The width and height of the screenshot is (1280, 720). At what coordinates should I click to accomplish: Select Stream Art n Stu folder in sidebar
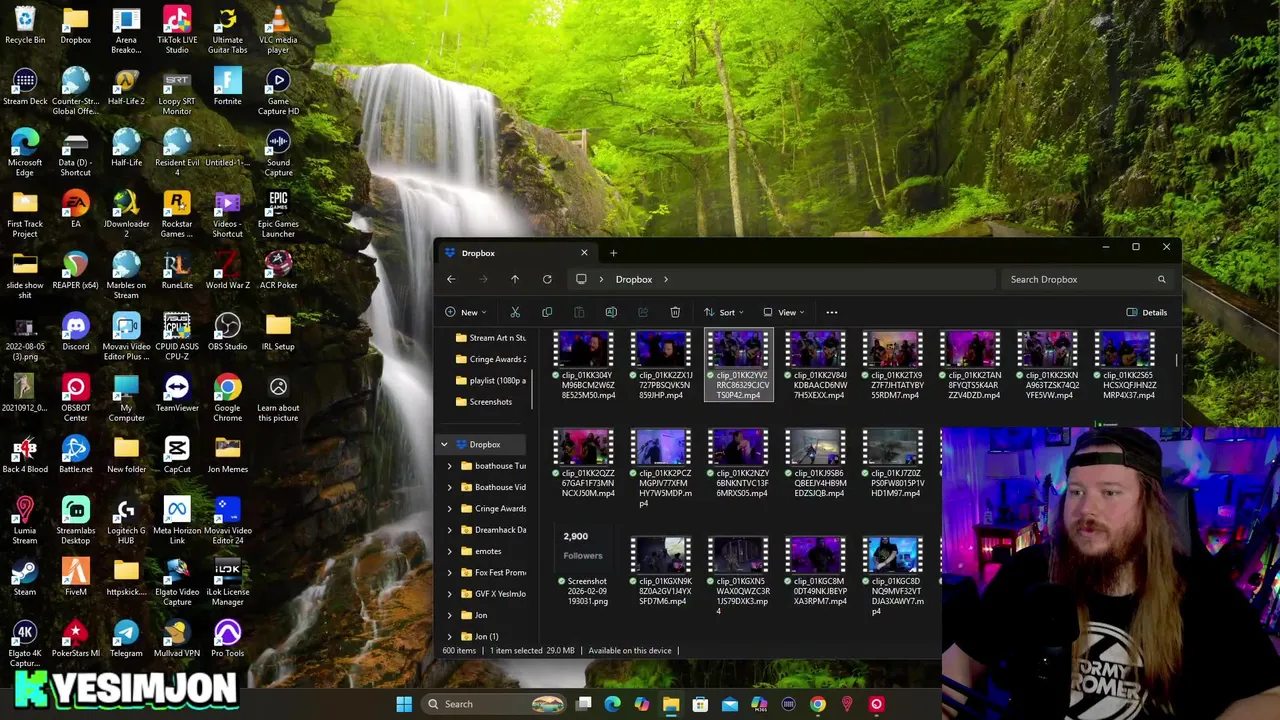pyautogui.click(x=490, y=337)
